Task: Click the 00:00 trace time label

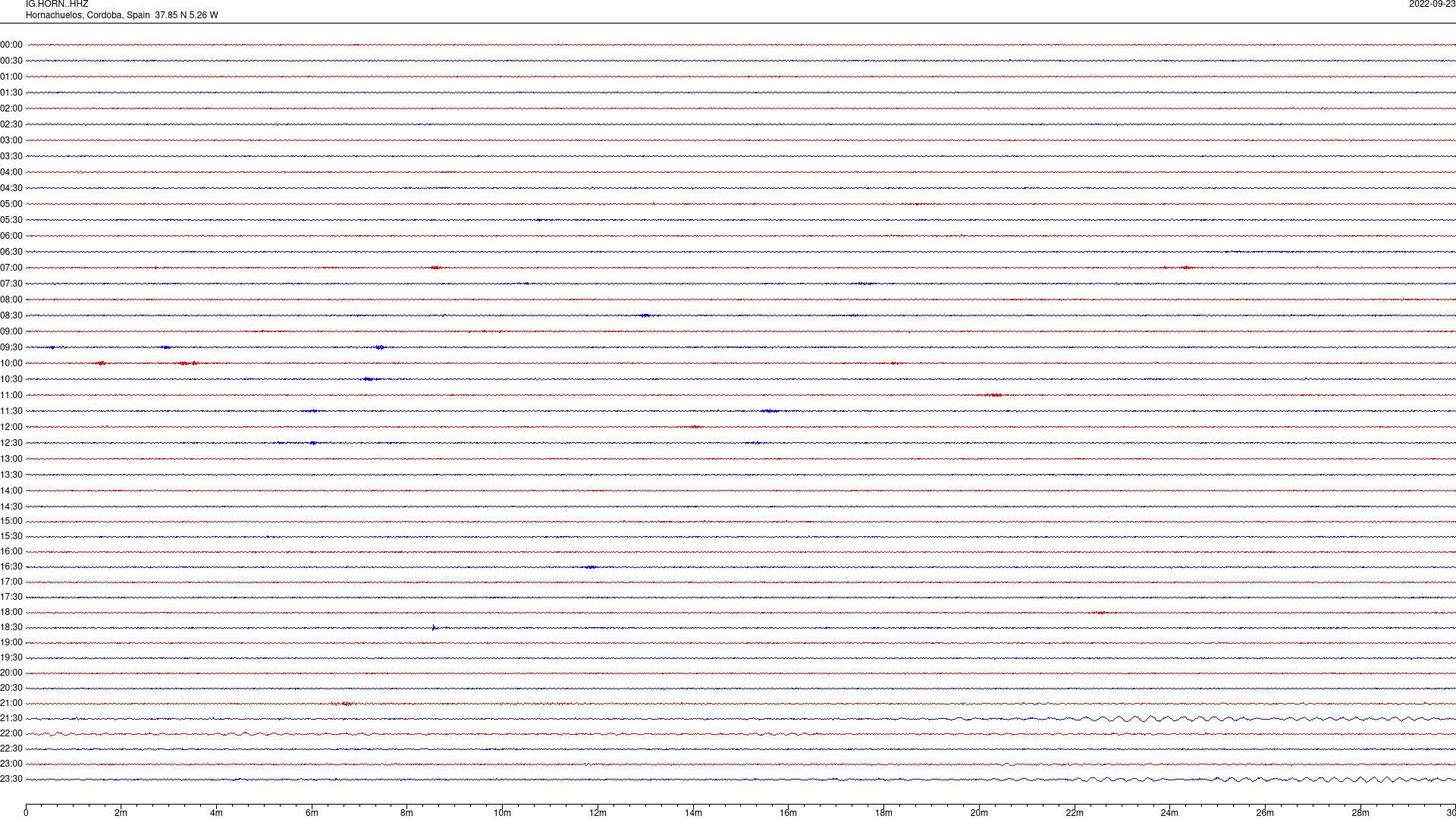Action: [x=11, y=45]
